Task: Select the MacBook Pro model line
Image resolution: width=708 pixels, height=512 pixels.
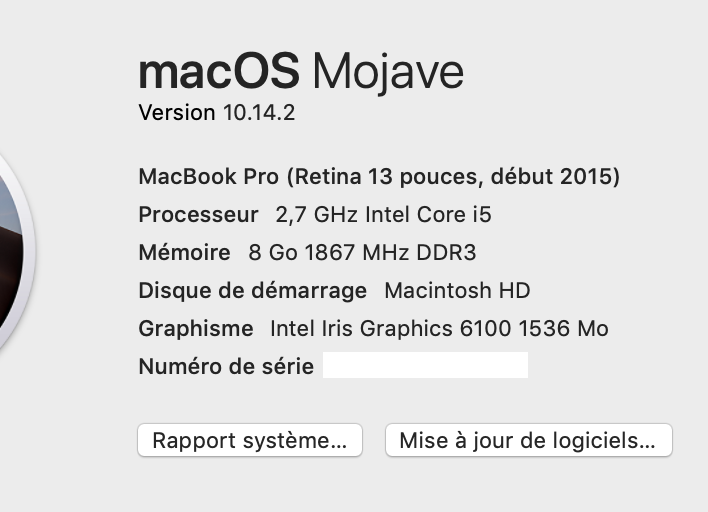Action: click(378, 177)
